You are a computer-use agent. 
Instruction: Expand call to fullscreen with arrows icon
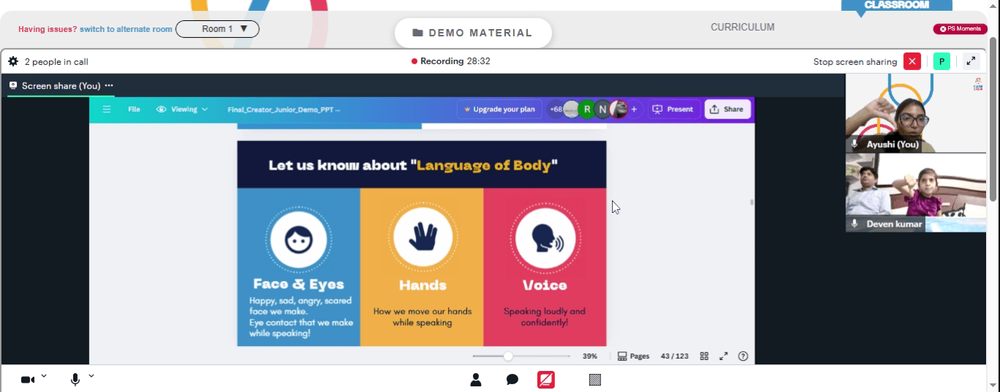pyautogui.click(x=971, y=62)
